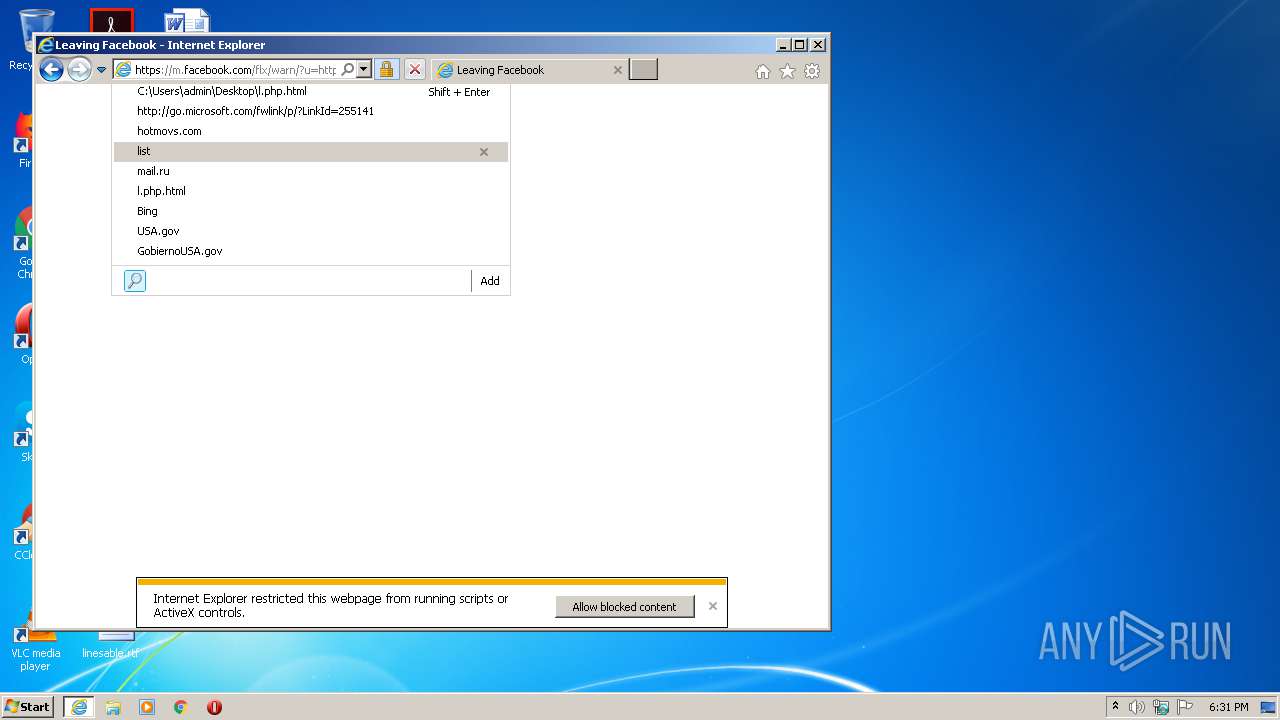The height and width of the screenshot is (720, 1280).
Task: Collapse the address bar autocomplete dropdown arrow
Action: click(363, 70)
